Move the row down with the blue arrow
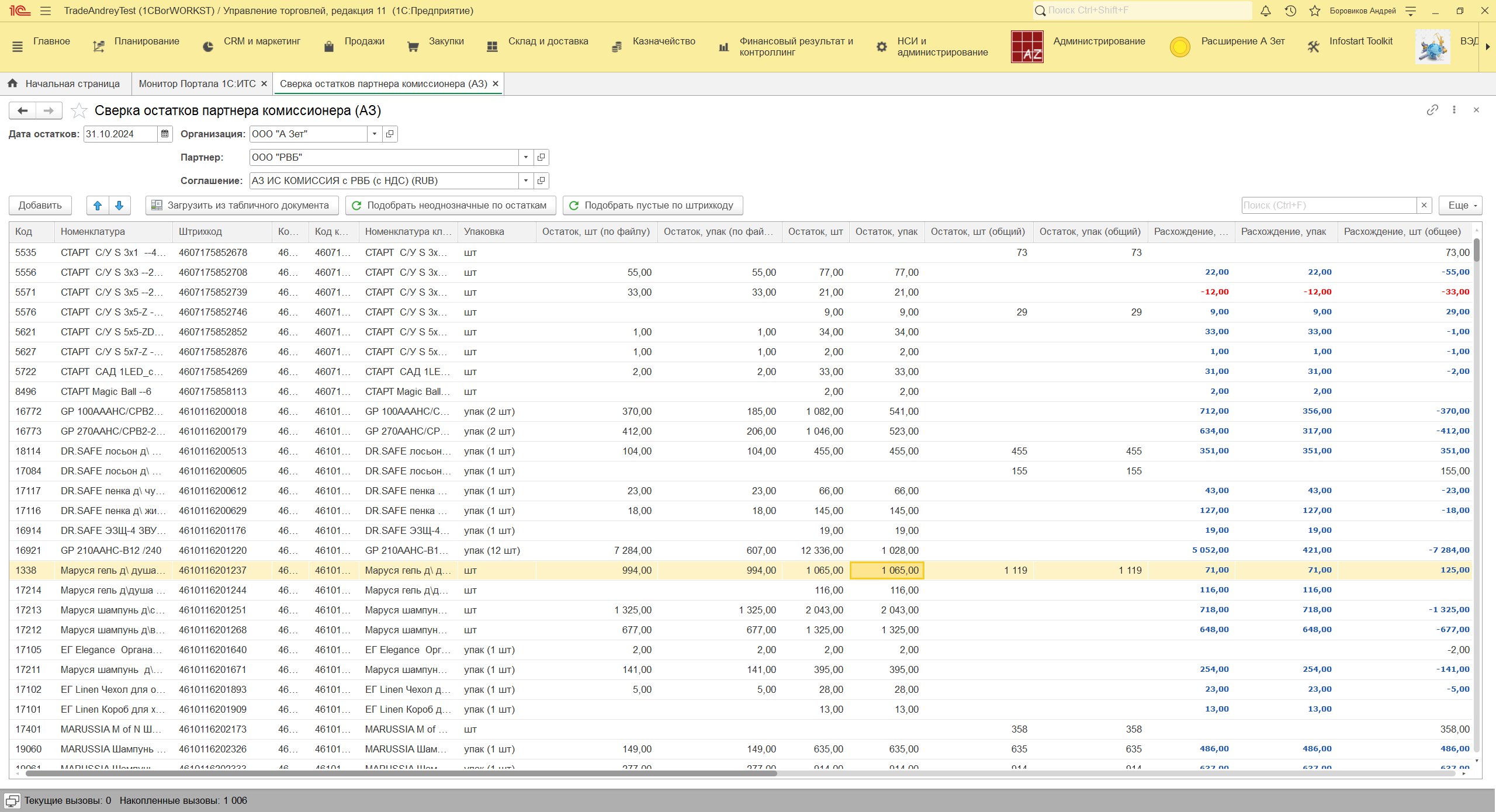 (x=119, y=205)
